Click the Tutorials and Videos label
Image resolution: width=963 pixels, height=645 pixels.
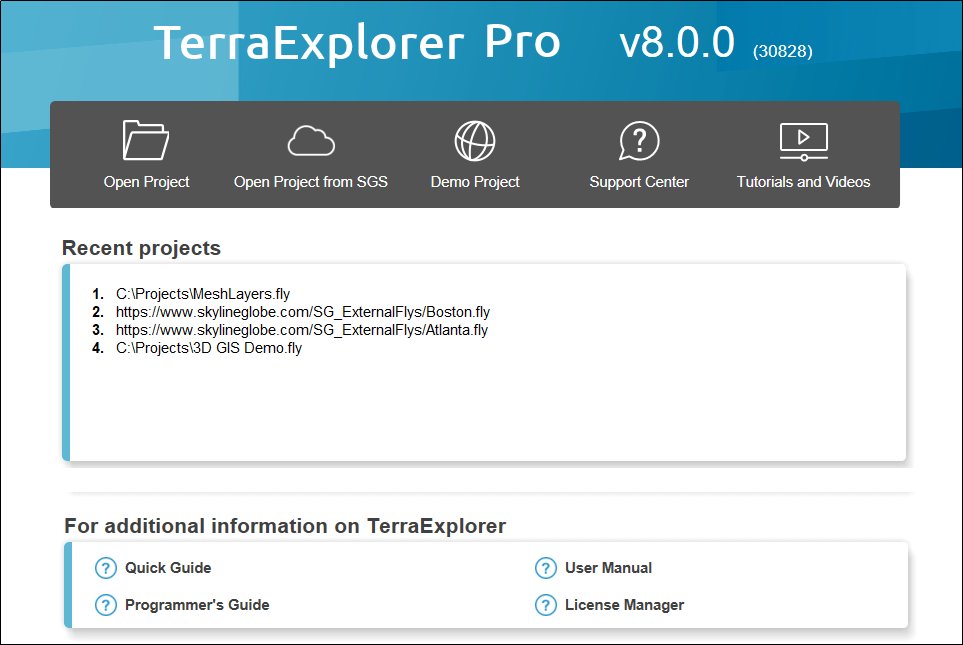(x=803, y=182)
